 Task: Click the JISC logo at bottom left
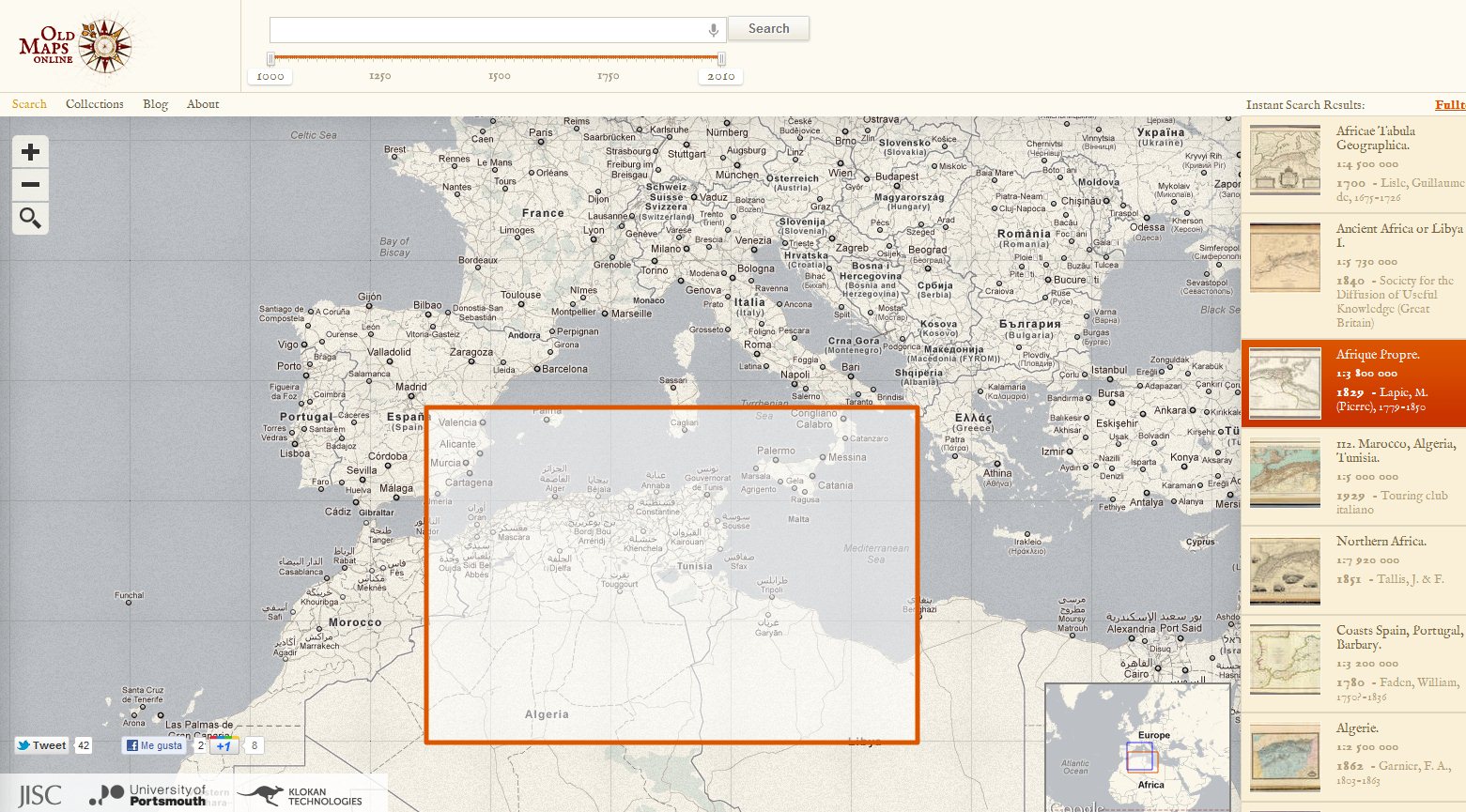[x=39, y=795]
